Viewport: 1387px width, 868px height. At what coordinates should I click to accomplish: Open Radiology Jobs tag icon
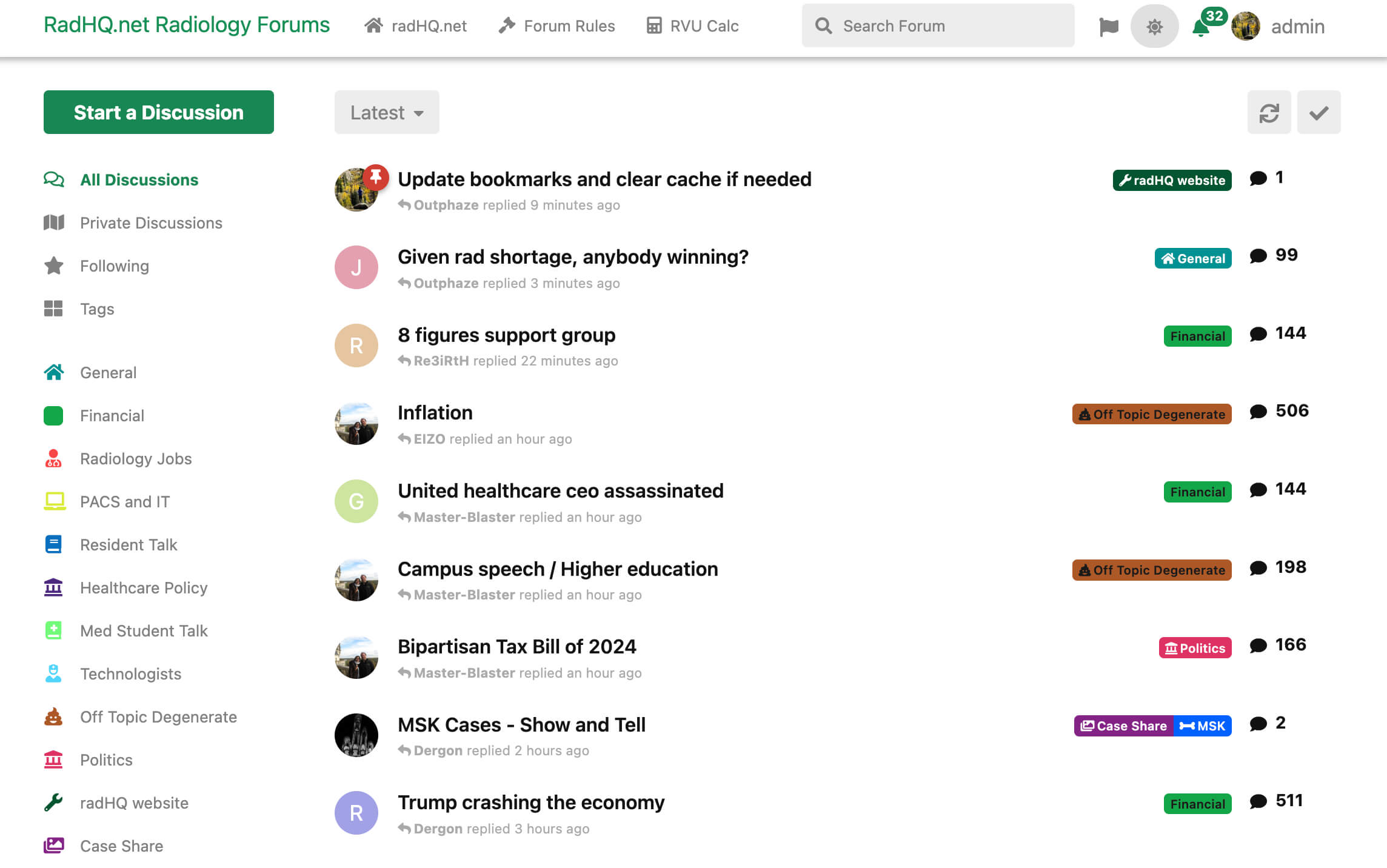(53, 458)
